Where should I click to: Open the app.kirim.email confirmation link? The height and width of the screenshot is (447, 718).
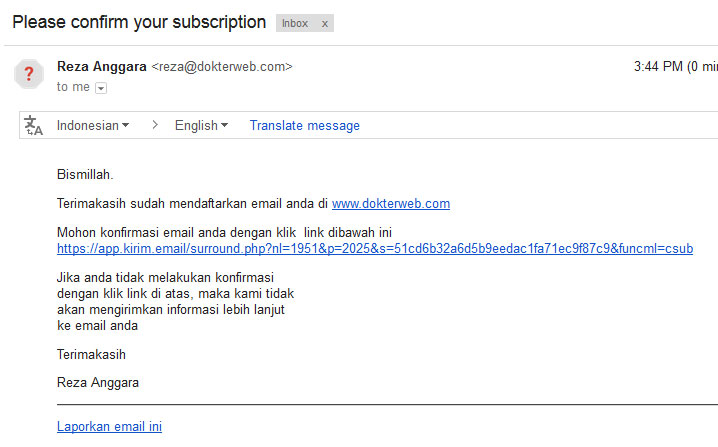(374, 249)
